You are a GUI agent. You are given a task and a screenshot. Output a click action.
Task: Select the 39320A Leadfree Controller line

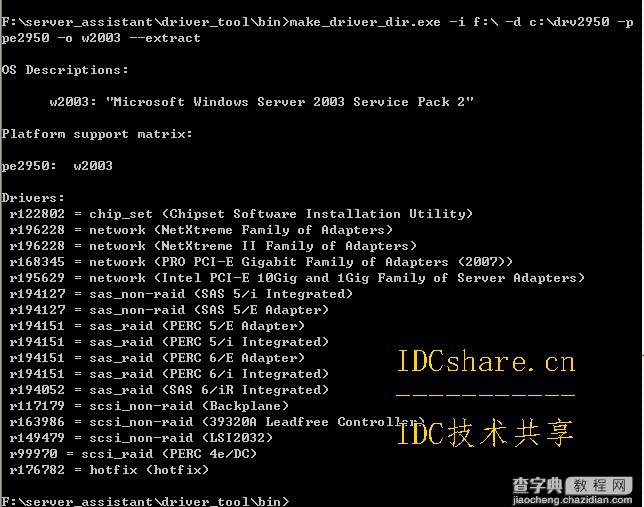click(217, 422)
